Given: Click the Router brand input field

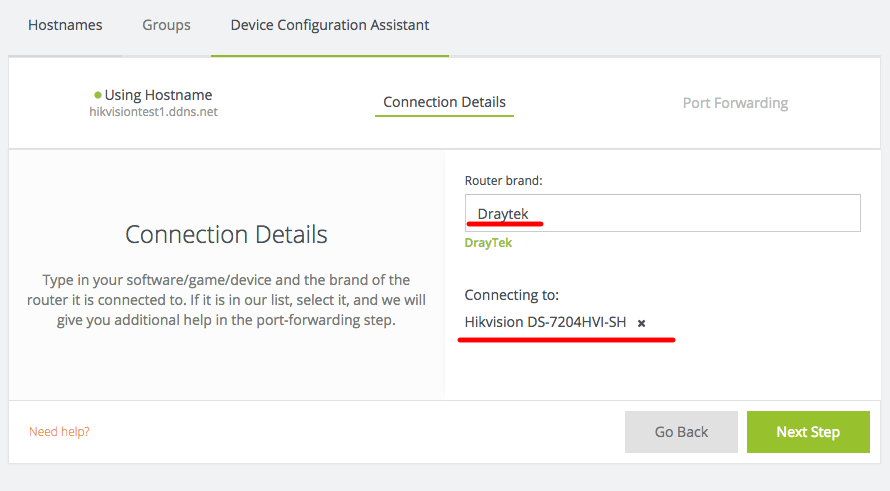Looking at the screenshot, I should (x=662, y=213).
